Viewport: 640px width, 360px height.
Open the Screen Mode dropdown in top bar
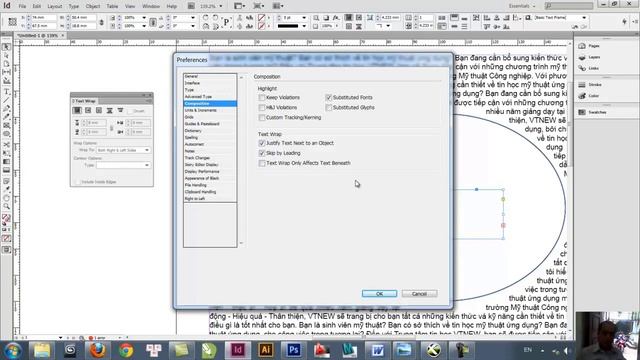click(259, 6)
